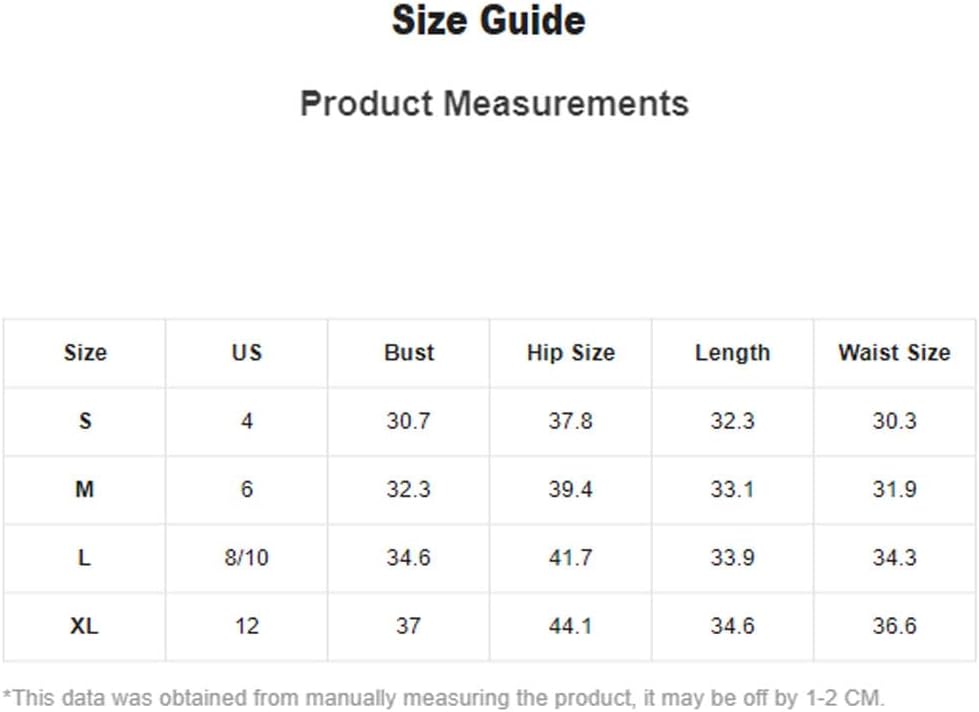979x712 pixels.
Task: Select the Bust column header
Action: 408,353
